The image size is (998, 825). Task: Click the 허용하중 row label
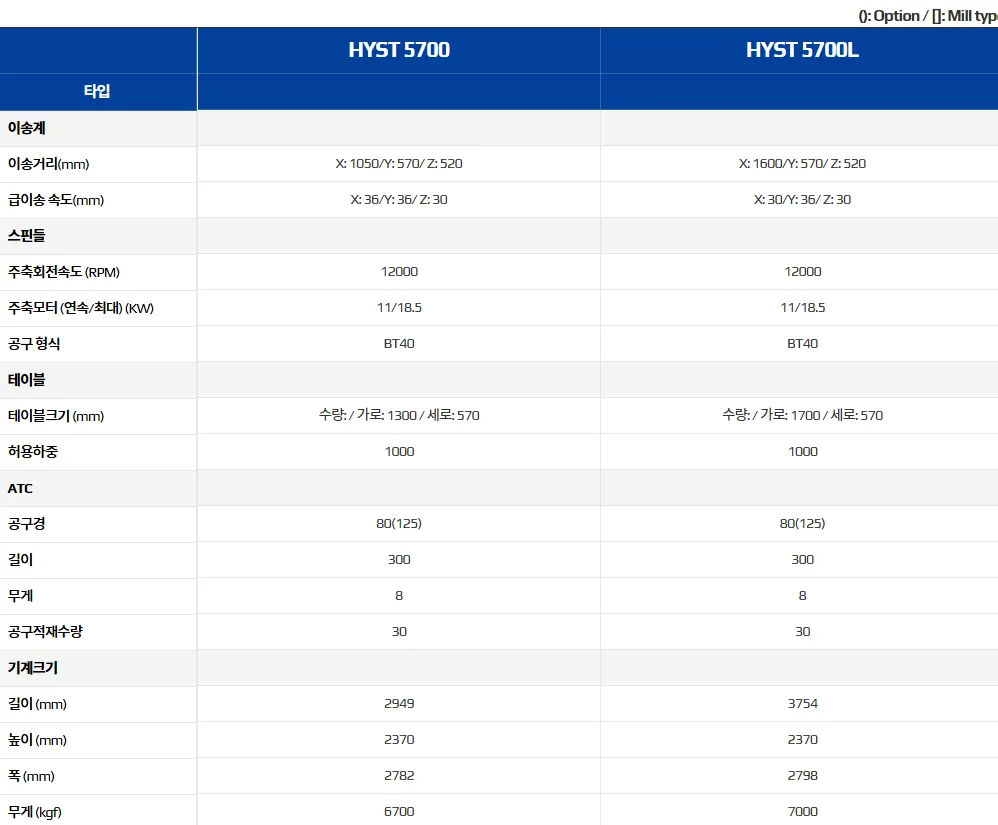coord(33,452)
